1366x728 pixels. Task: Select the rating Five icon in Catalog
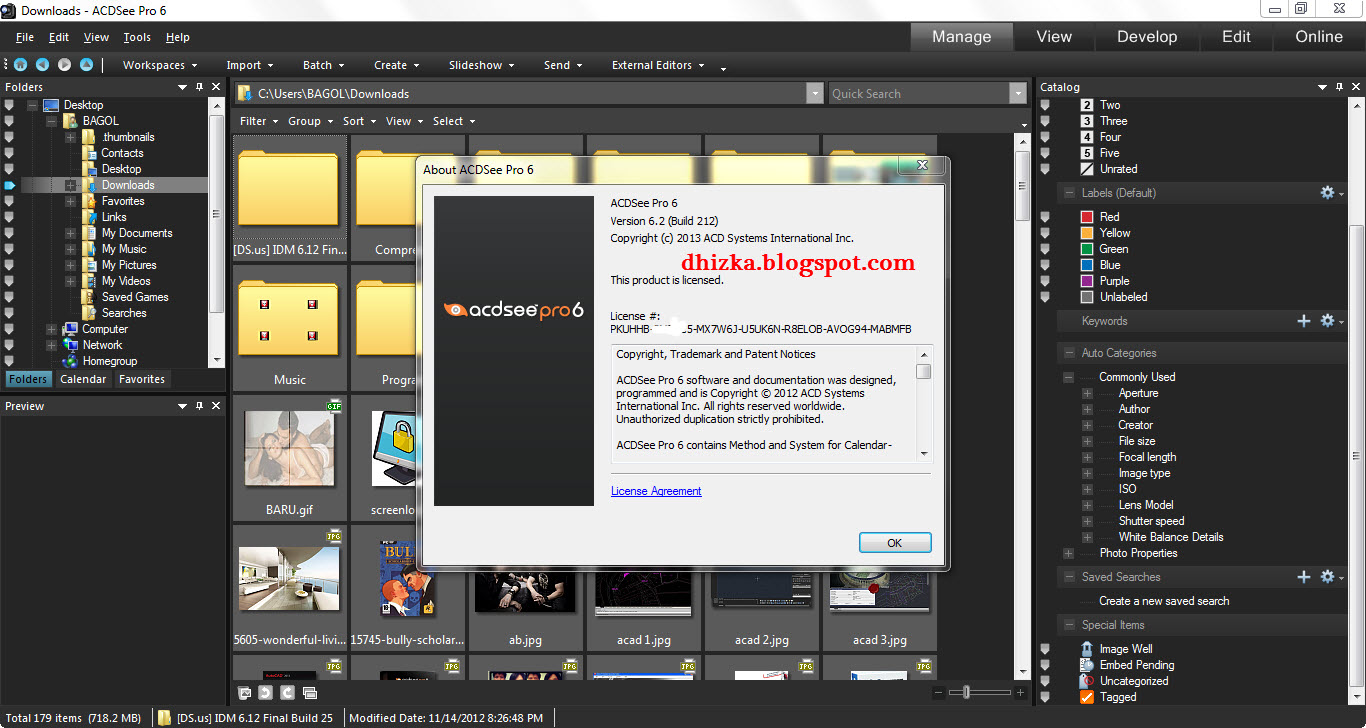(x=1087, y=153)
